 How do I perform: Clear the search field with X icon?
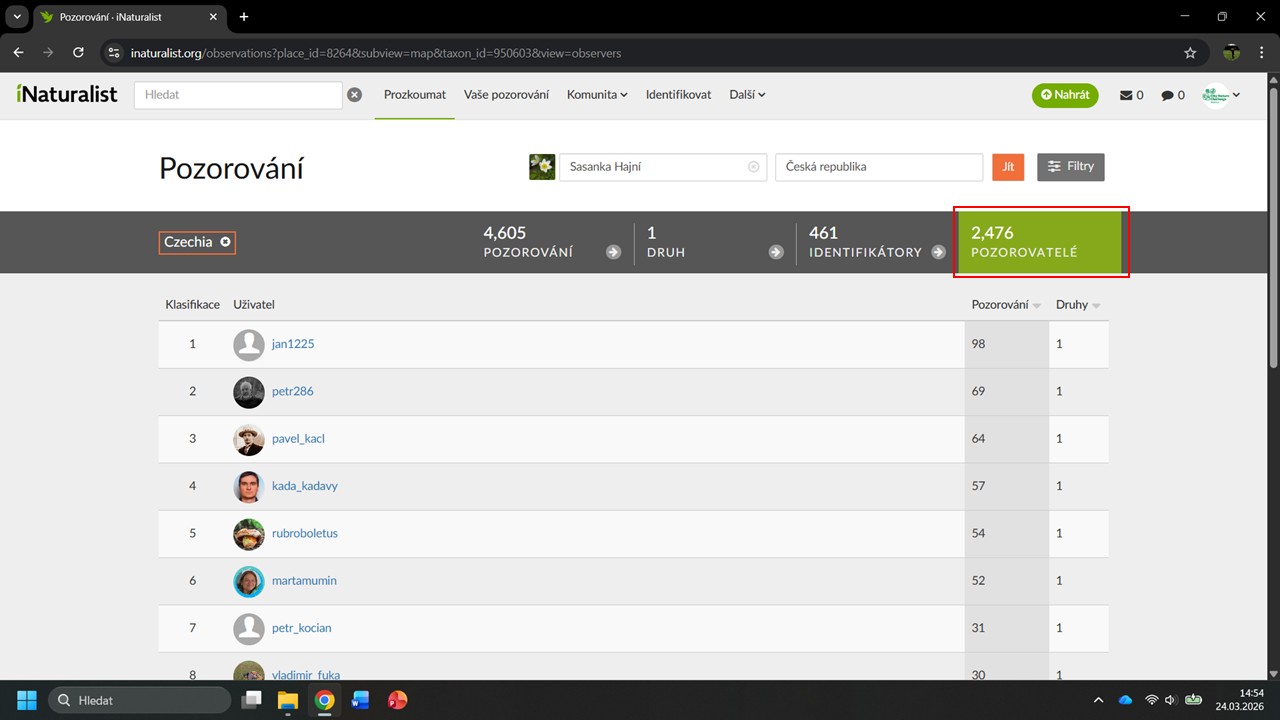(354, 95)
